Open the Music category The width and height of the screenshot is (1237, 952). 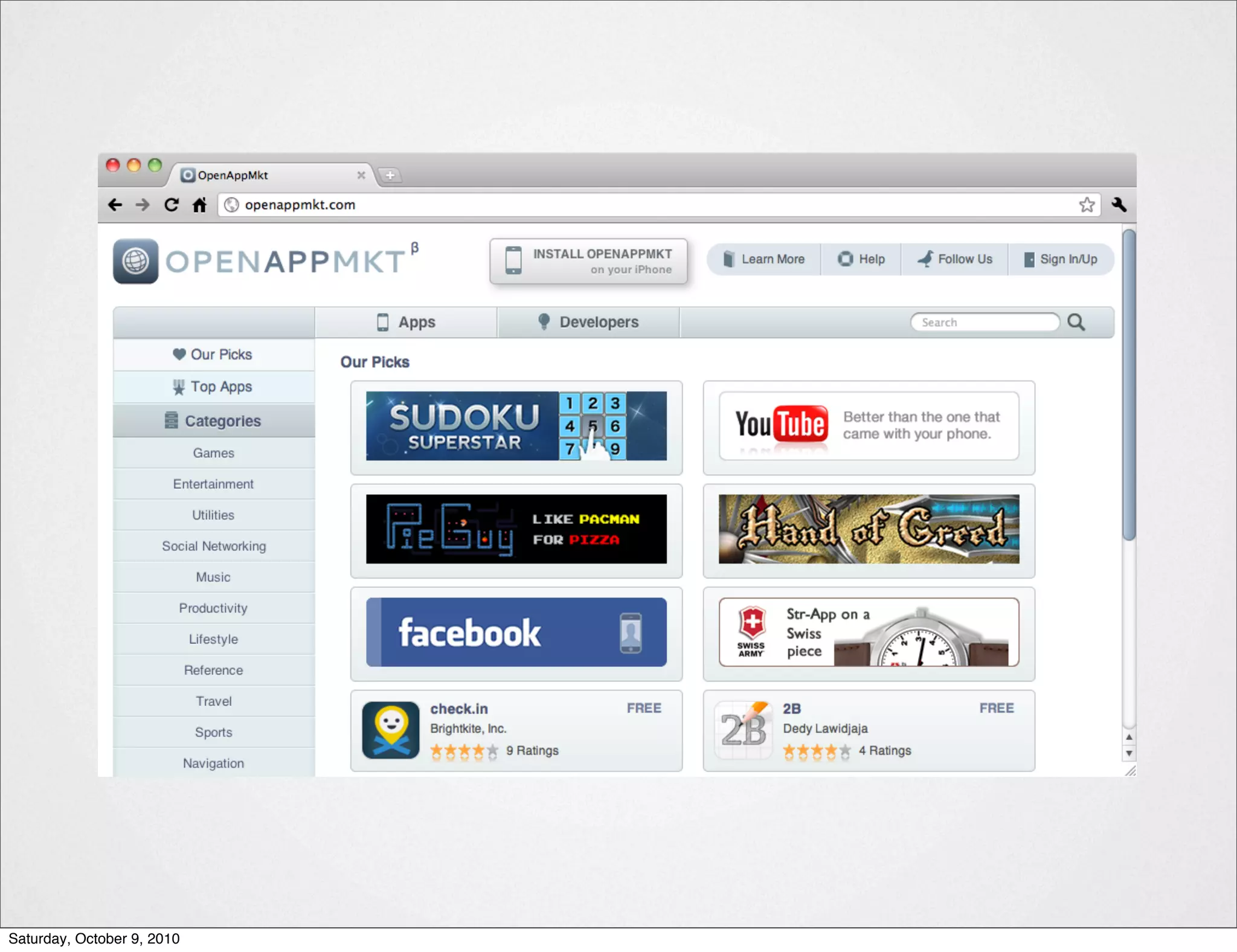213,577
